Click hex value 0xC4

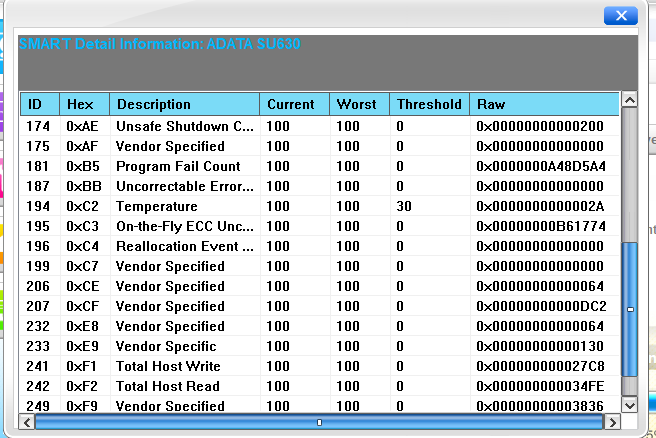click(82, 246)
